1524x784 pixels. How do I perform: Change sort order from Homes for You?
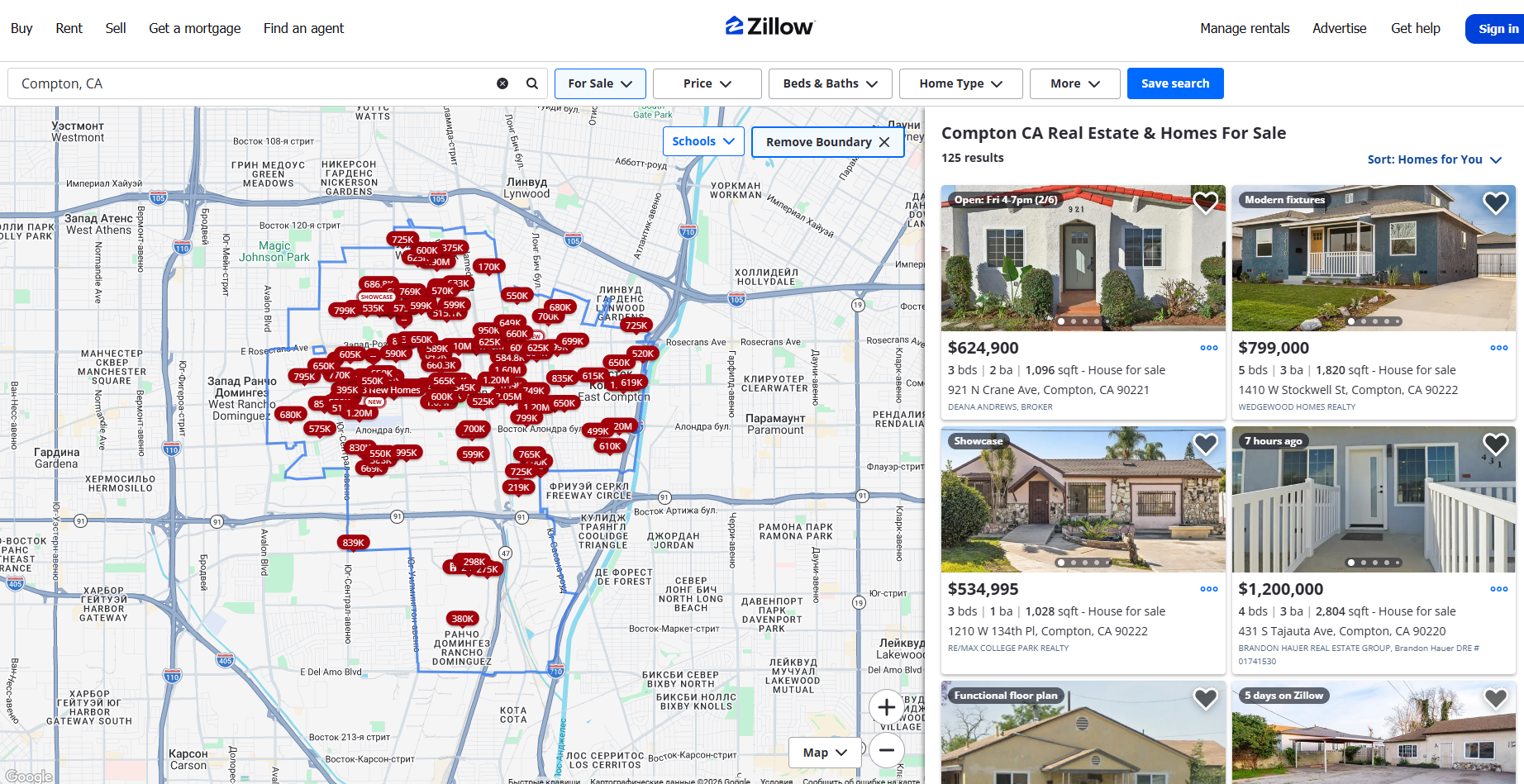click(1434, 159)
